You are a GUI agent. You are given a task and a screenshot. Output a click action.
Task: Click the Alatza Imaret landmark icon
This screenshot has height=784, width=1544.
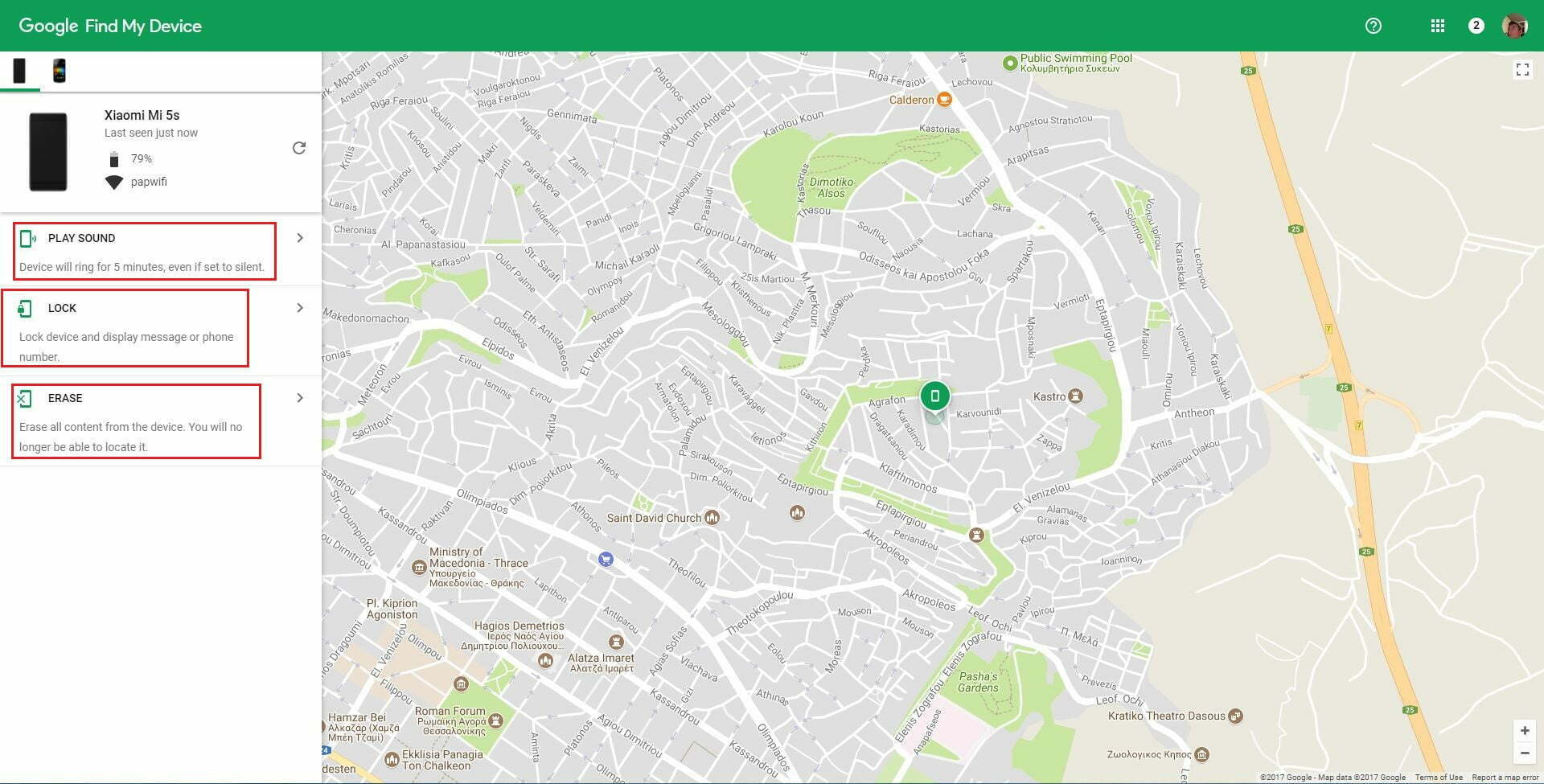click(x=617, y=642)
